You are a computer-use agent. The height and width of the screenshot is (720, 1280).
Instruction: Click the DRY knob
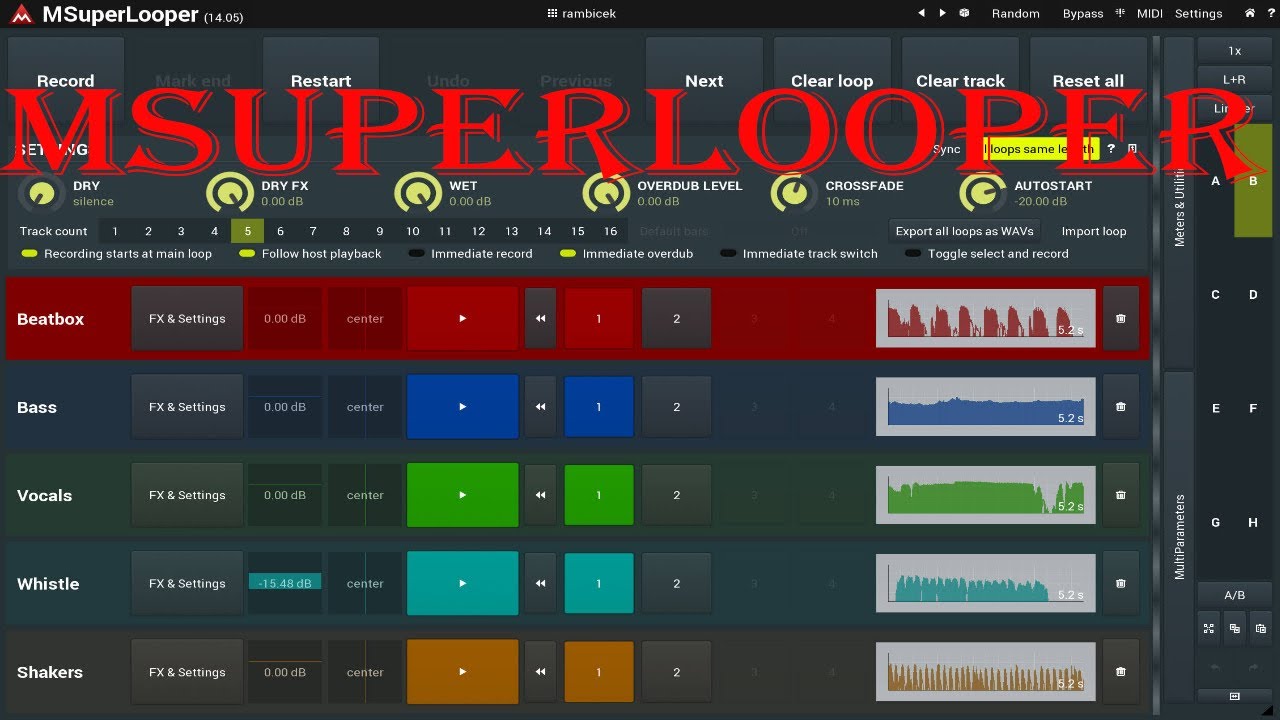click(41, 193)
